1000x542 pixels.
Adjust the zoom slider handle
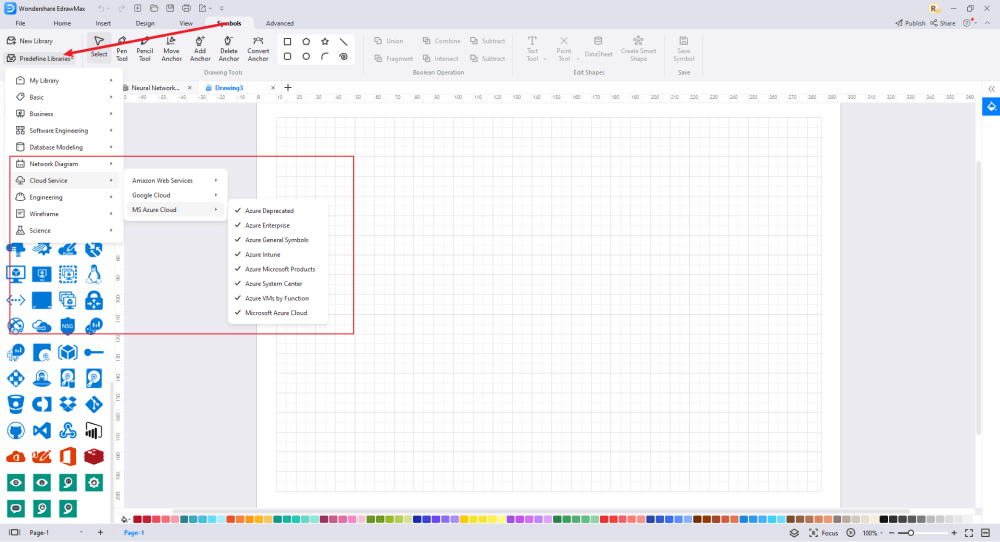(x=911, y=532)
